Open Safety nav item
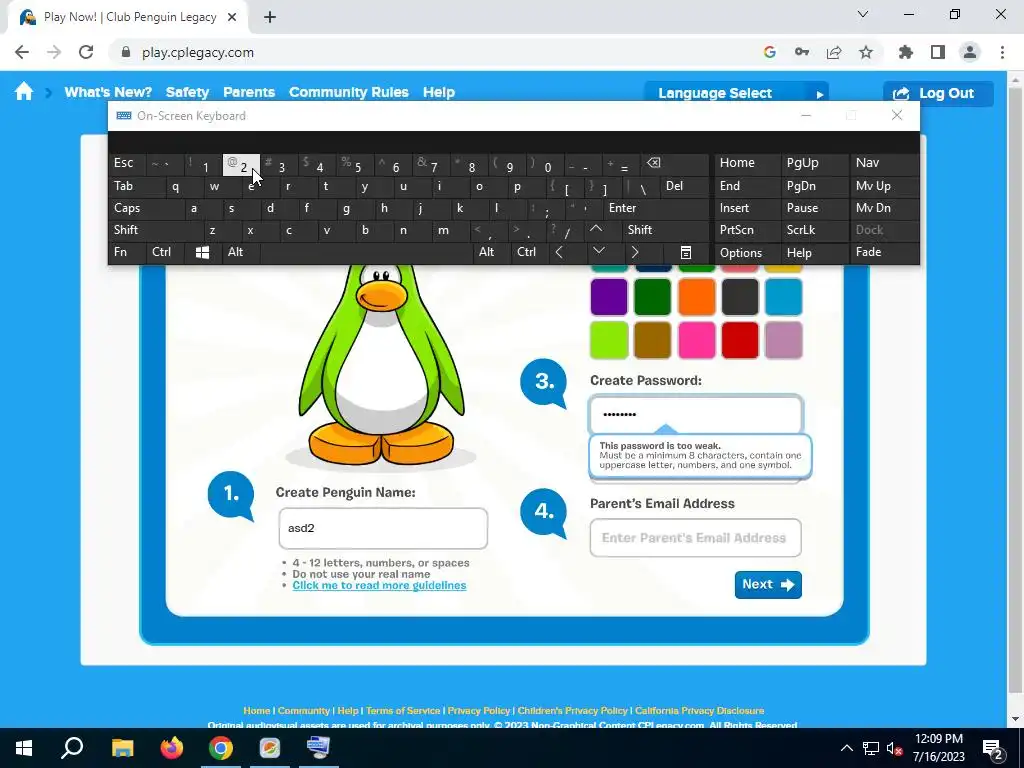Image resolution: width=1024 pixels, height=768 pixels. 187,92
